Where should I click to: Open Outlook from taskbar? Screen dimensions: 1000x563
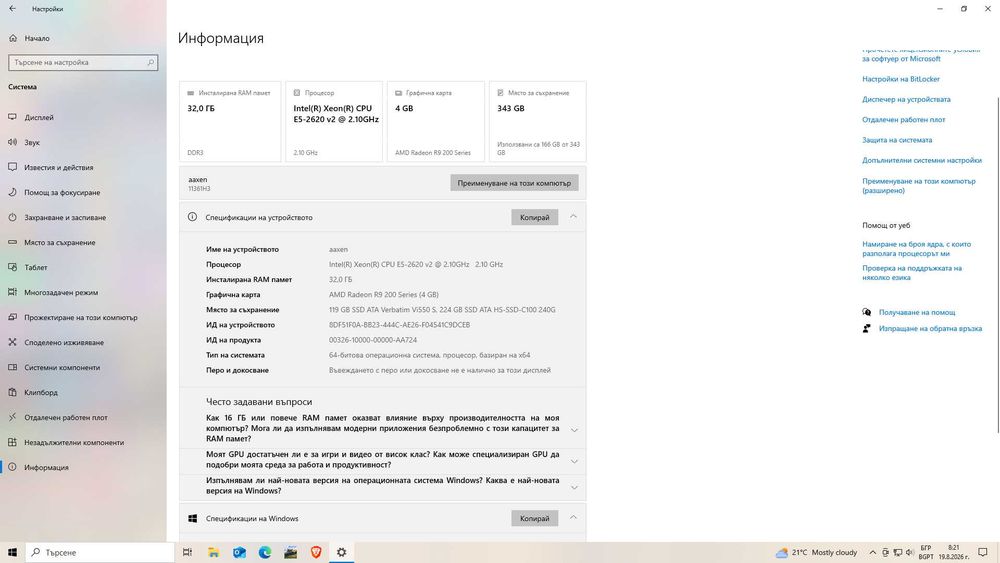click(x=239, y=552)
